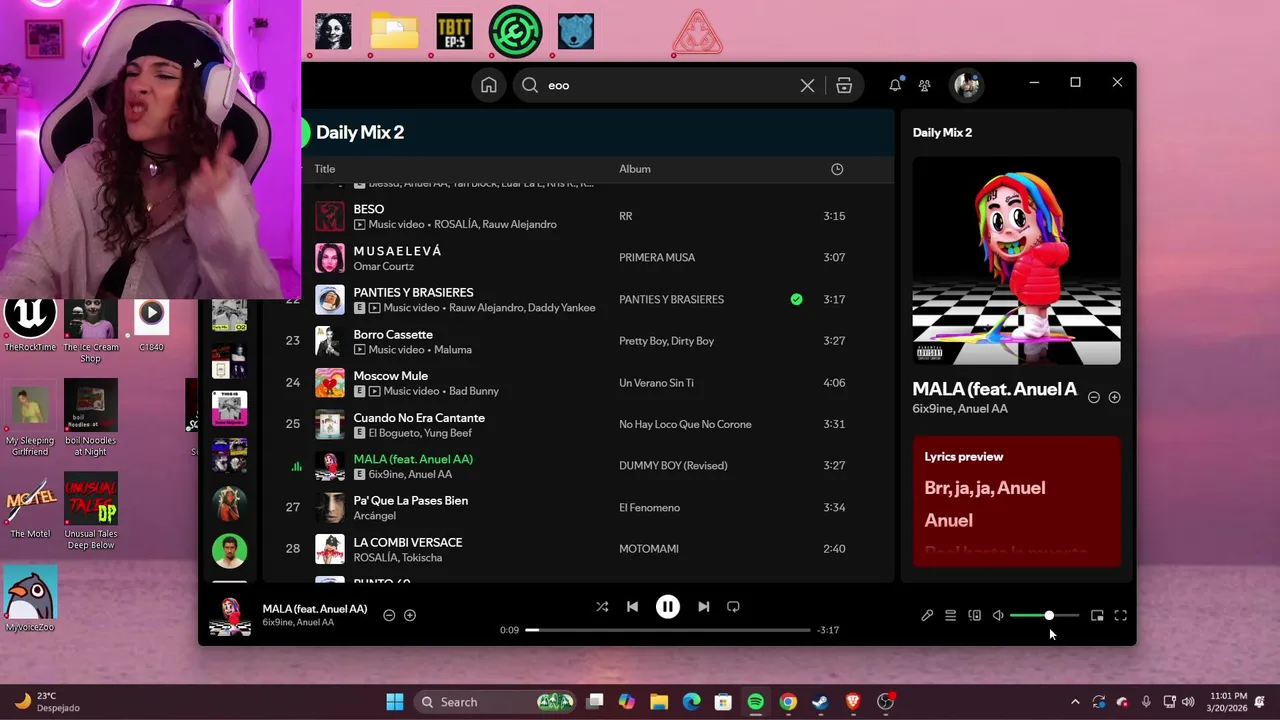Open the Windows Start button
The height and width of the screenshot is (720, 1280).
click(x=395, y=702)
